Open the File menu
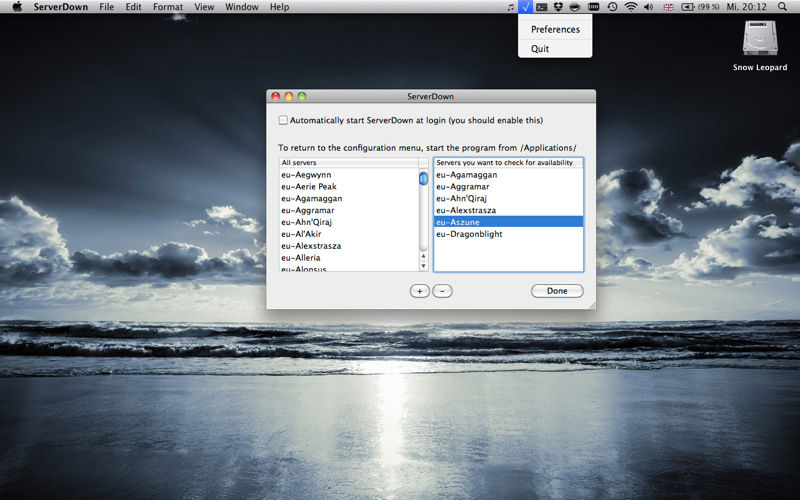The image size is (800, 500). (x=107, y=7)
